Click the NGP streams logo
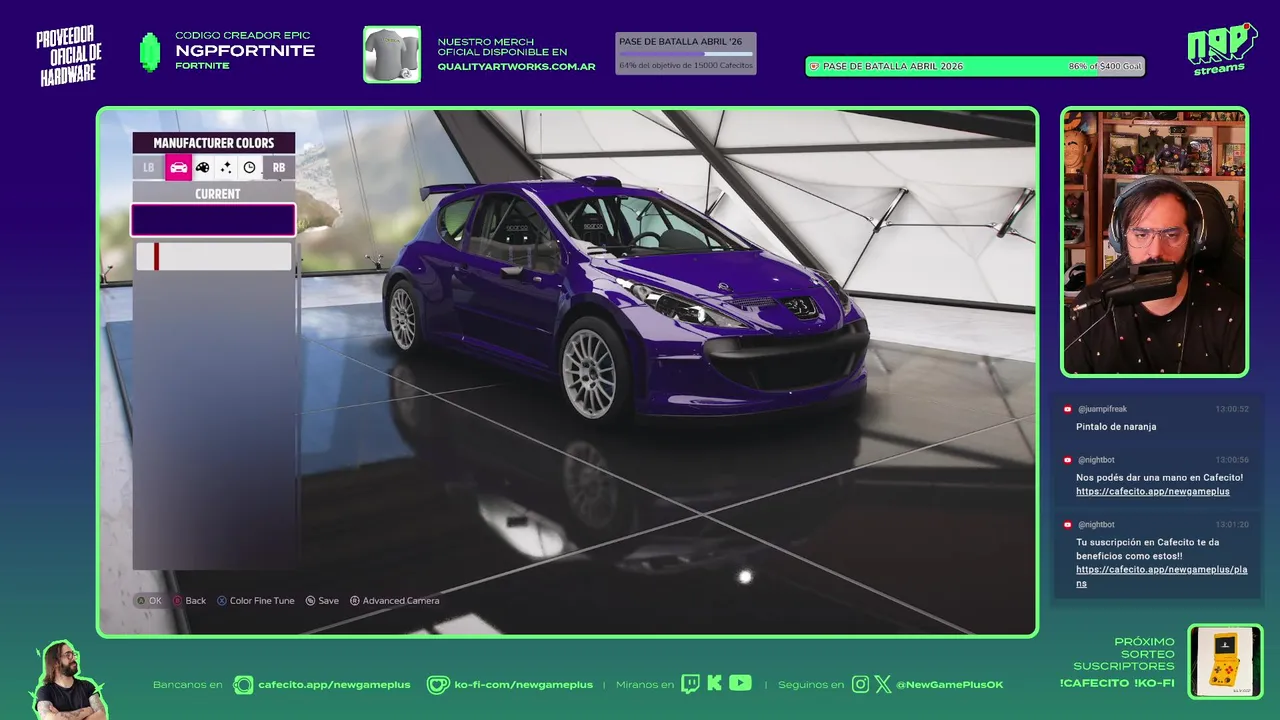1280x720 pixels. coord(1221,49)
